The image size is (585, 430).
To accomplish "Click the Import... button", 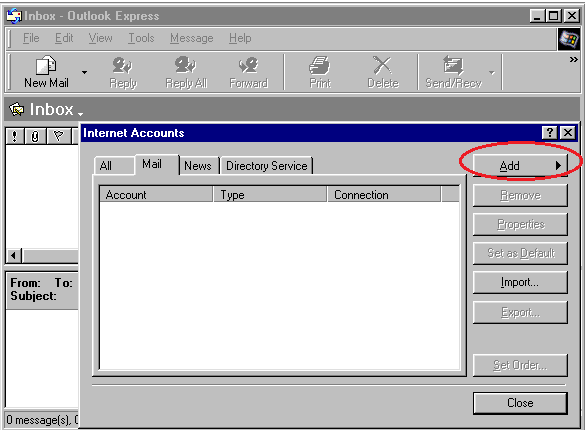I will (520, 282).
